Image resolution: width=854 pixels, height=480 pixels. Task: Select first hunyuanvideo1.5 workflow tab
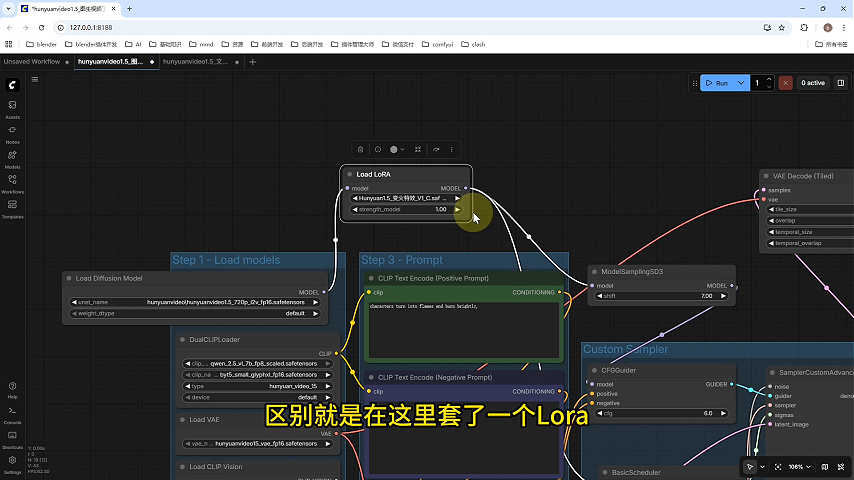tap(111, 62)
